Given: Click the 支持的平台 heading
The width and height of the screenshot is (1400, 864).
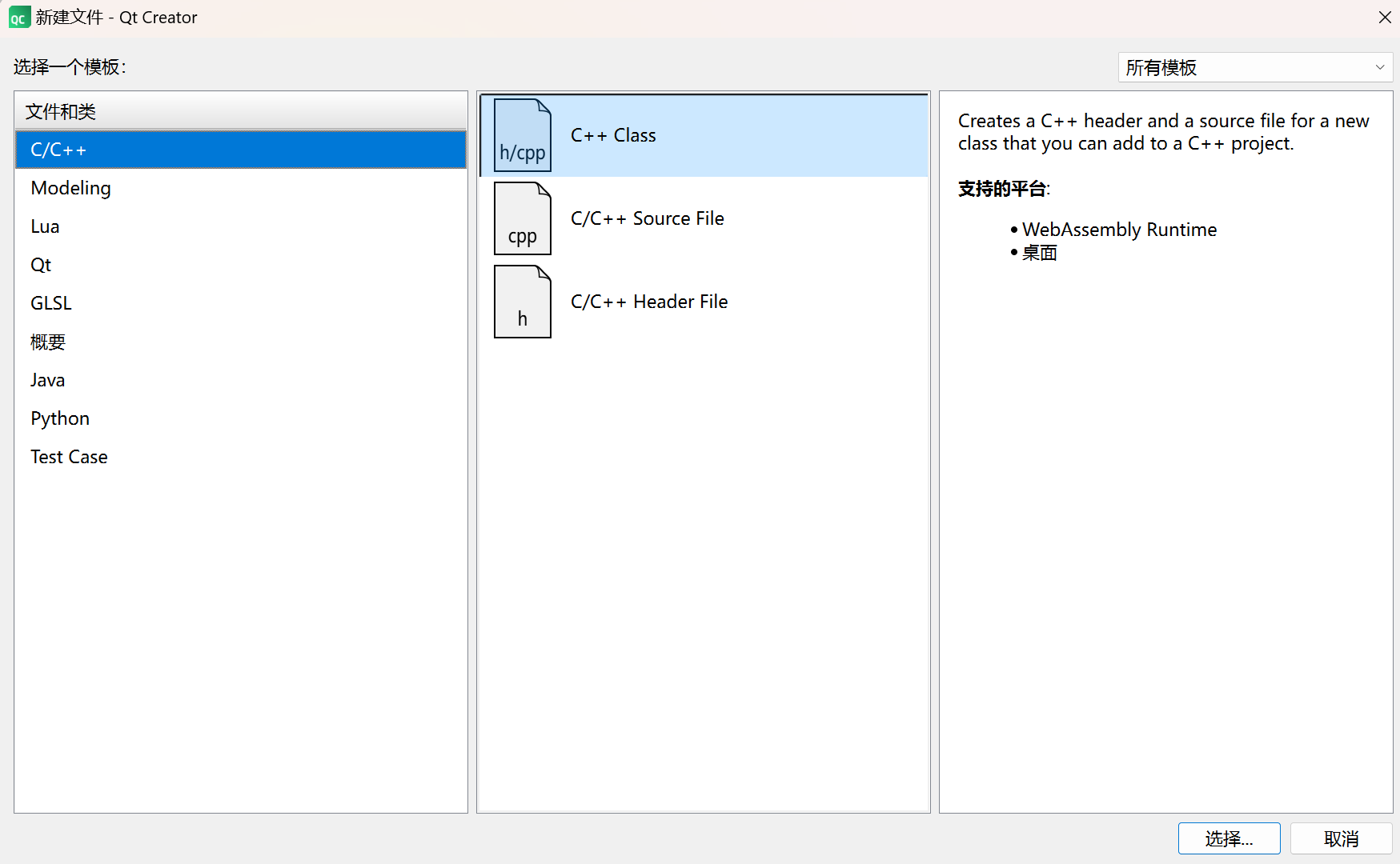Looking at the screenshot, I should [1004, 189].
